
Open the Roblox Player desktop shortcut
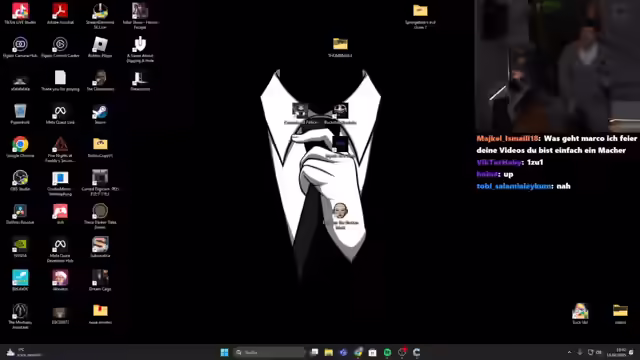click(100, 47)
